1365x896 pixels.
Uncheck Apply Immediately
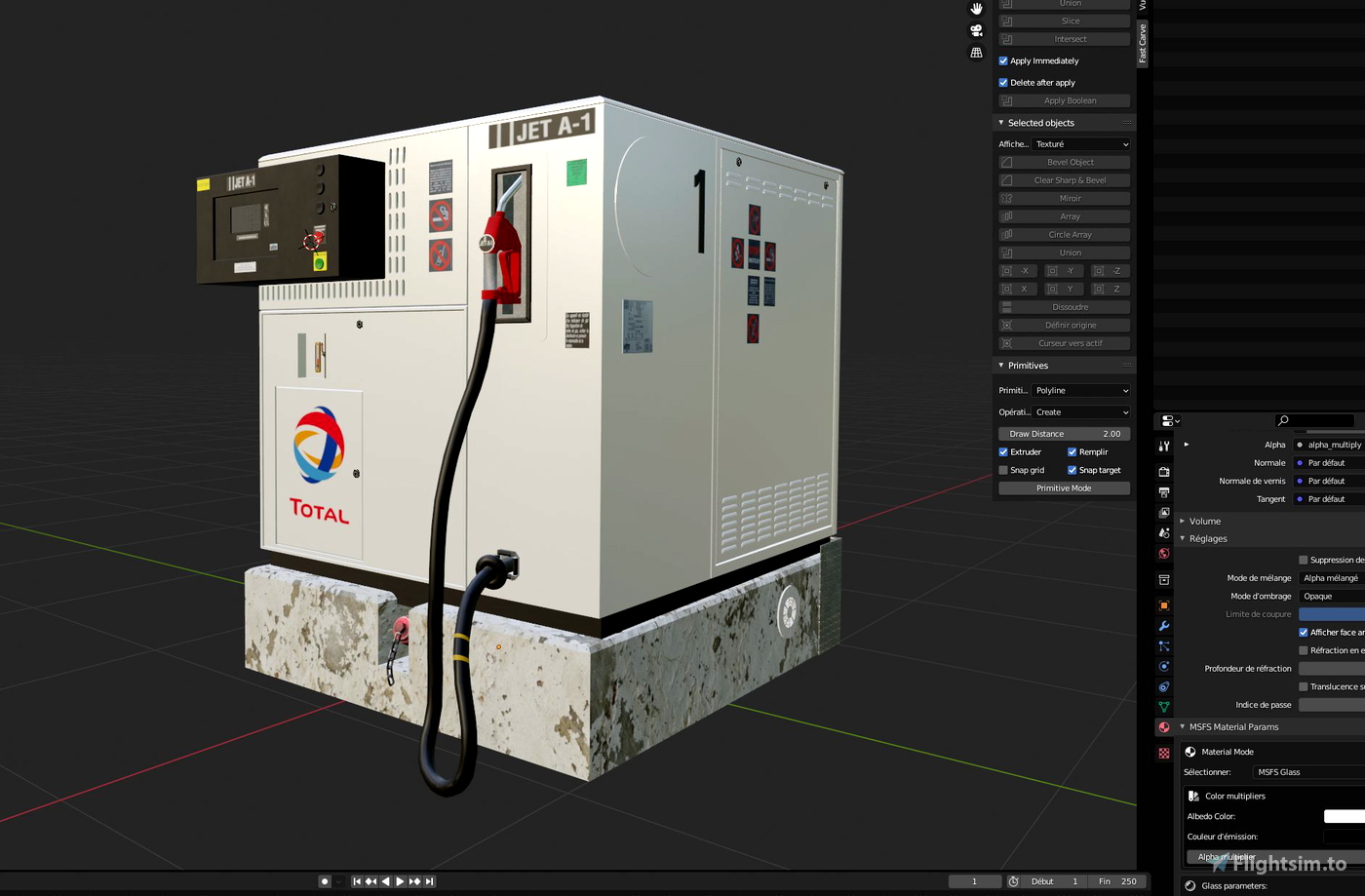[x=1003, y=60]
